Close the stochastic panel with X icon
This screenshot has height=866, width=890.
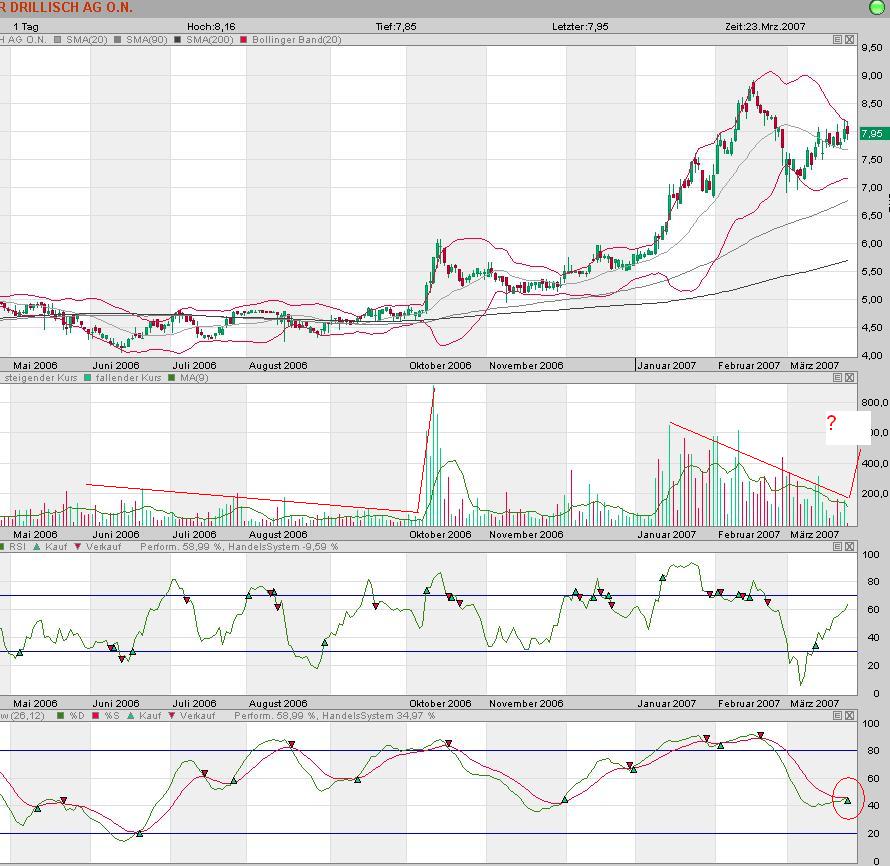[849, 716]
